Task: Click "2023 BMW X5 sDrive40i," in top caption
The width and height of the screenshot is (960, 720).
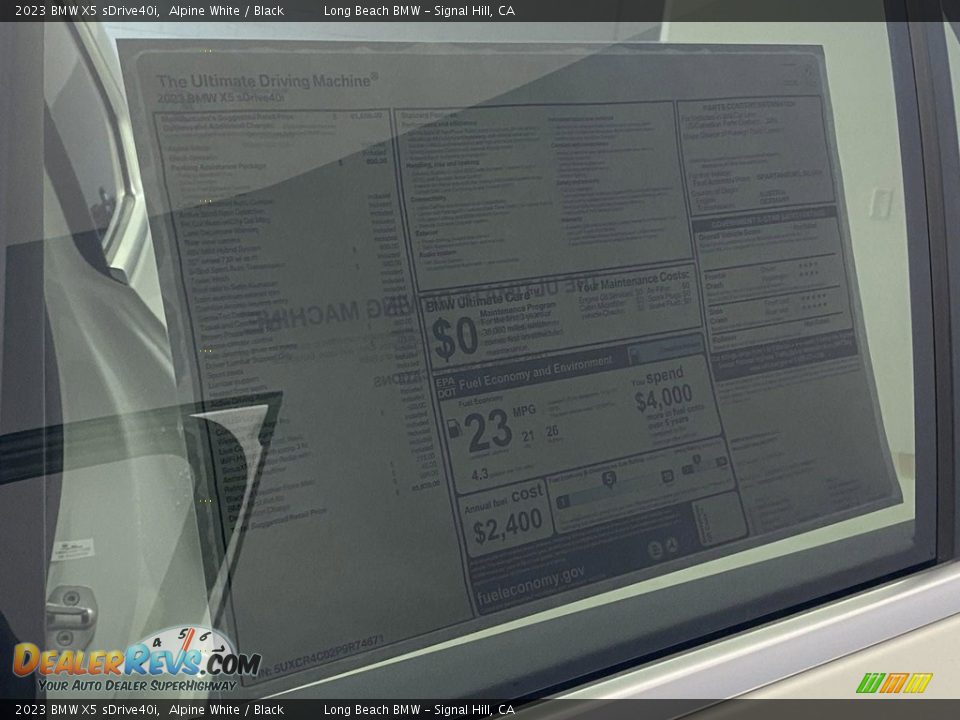Action: click(87, 10)
